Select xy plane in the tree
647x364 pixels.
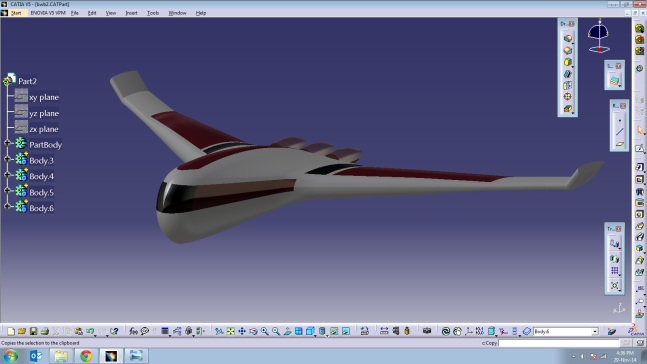coord(44,97)
